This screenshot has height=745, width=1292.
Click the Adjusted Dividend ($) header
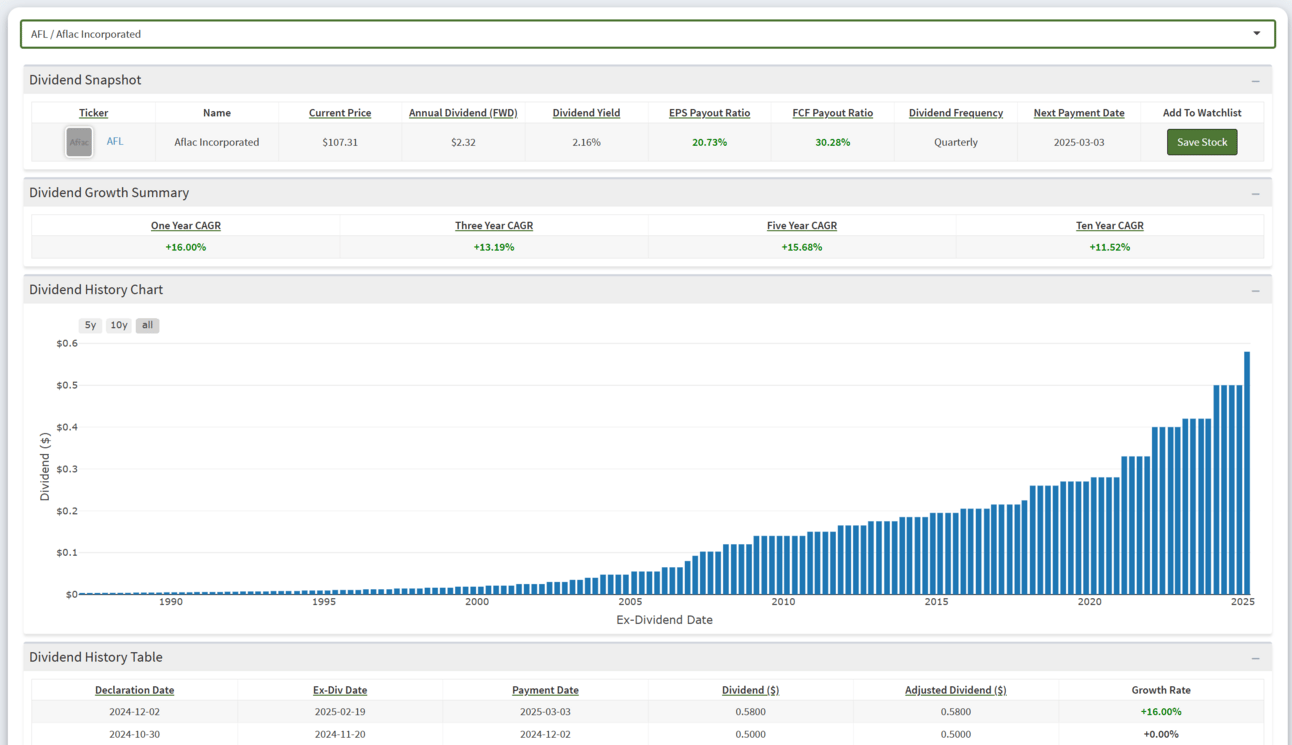pos(955,690)
